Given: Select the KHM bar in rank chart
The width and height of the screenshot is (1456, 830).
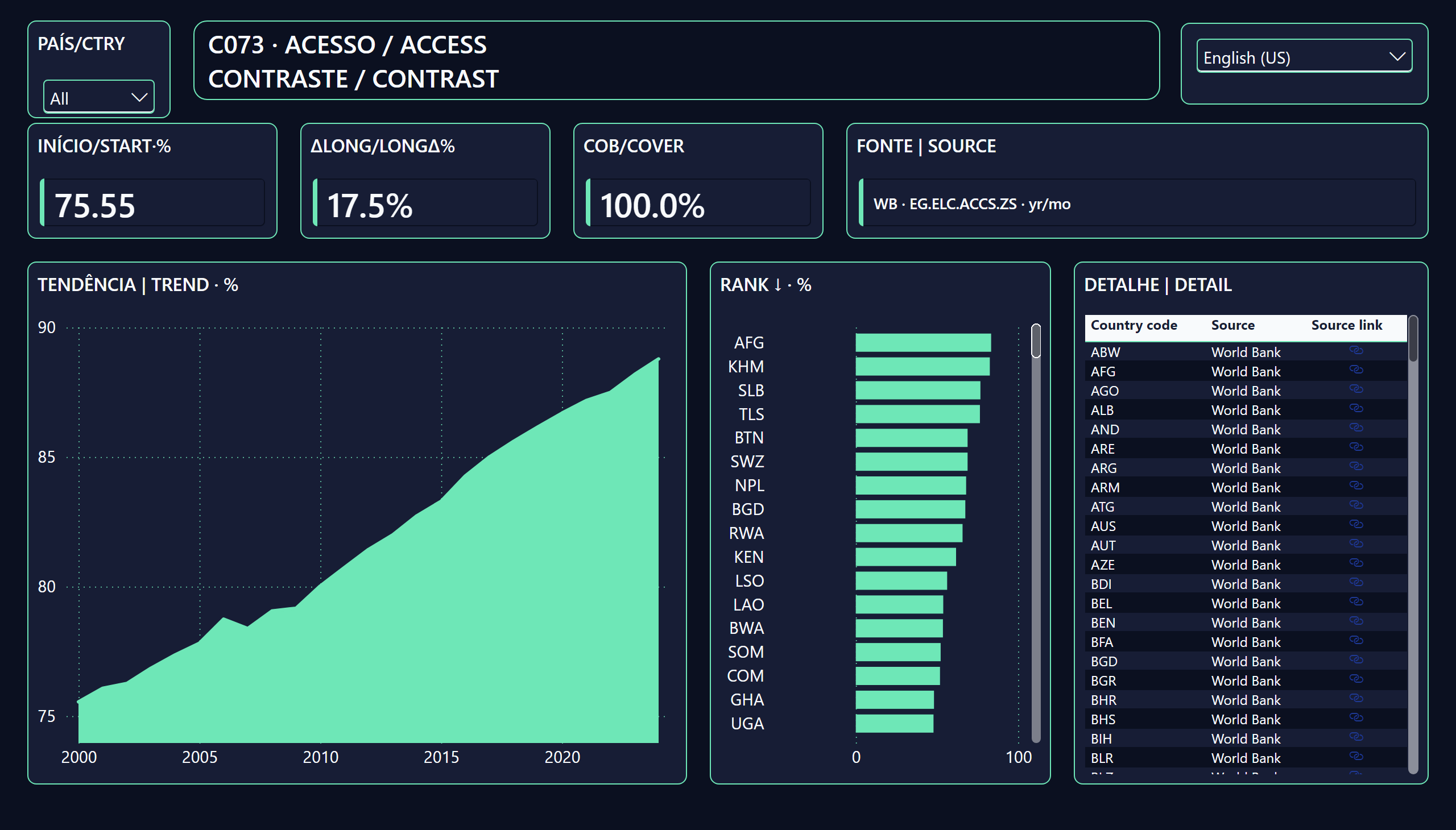Looking at the screenshot, I should click(922, 367).
